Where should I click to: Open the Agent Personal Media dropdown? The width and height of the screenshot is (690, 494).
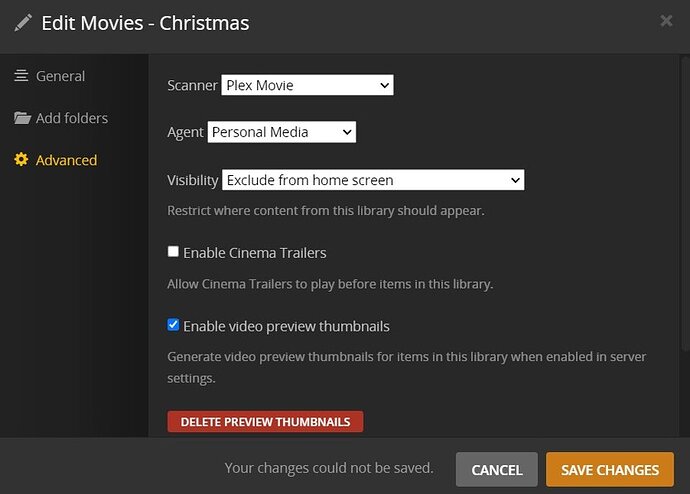[x=282, y=132]
